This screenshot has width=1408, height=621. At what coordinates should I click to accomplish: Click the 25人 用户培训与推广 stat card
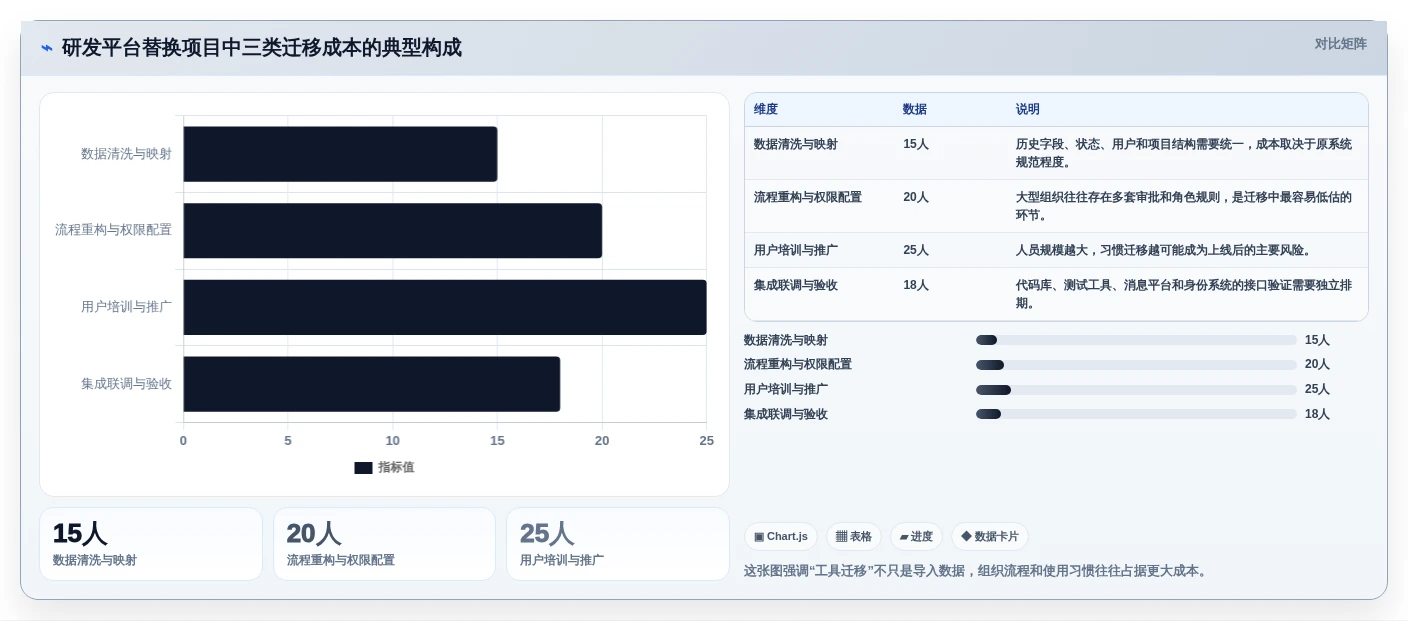[618, 544]
